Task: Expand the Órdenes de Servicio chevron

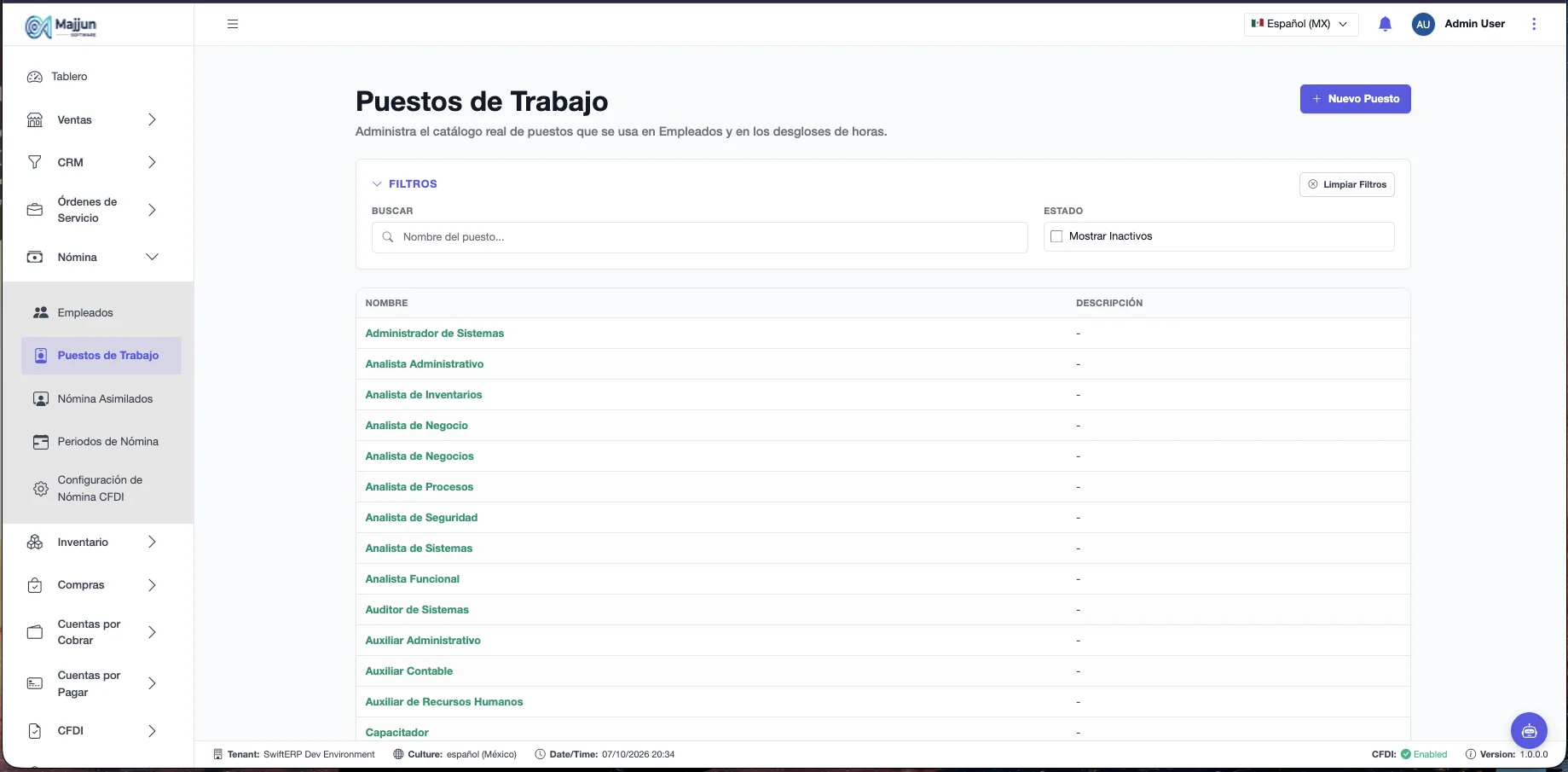Action: 152,210
